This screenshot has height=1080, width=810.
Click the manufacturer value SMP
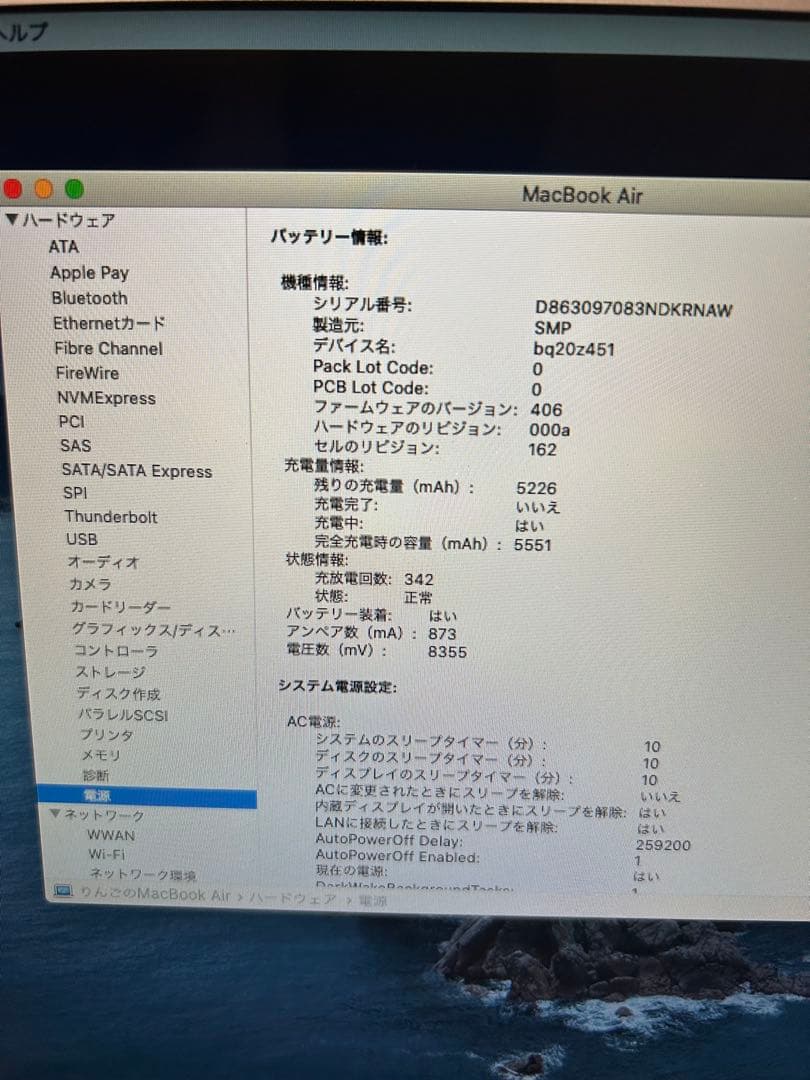(552, 329)
